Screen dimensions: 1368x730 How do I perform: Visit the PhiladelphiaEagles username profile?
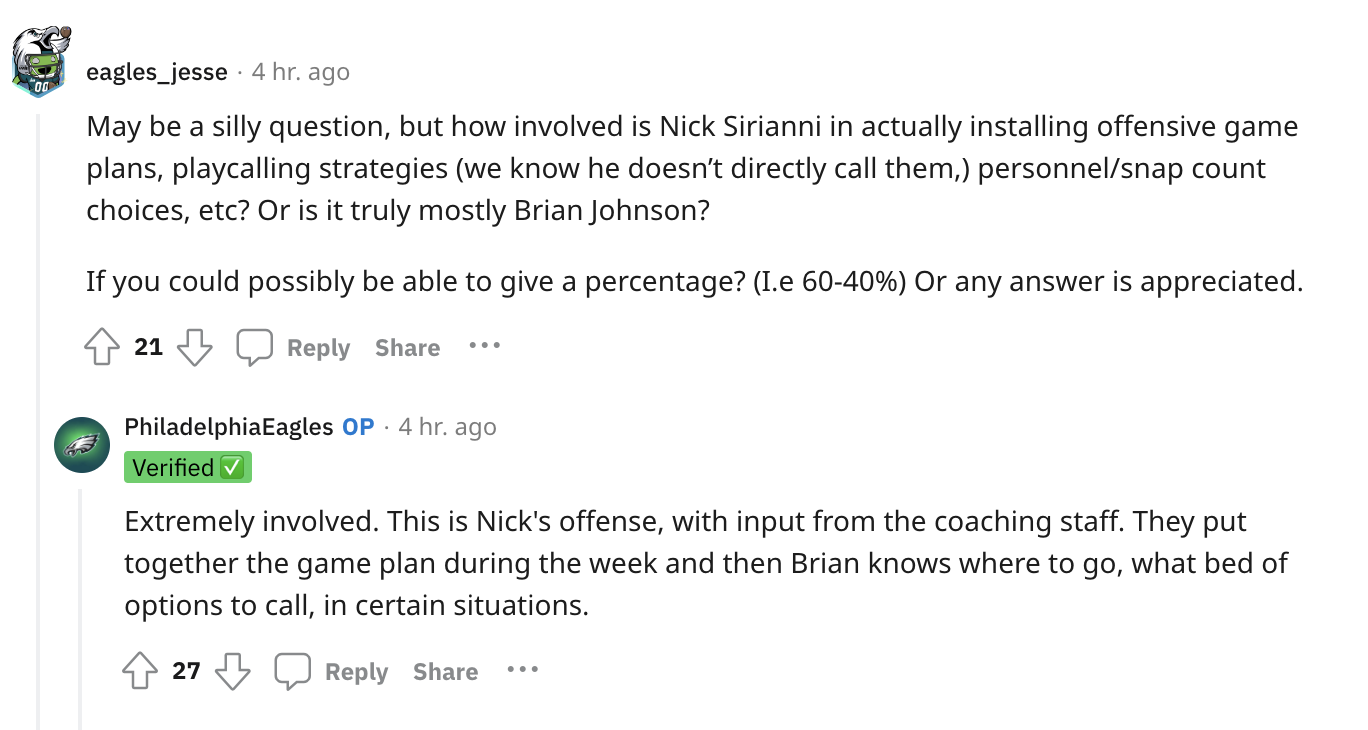click(228, 427)
